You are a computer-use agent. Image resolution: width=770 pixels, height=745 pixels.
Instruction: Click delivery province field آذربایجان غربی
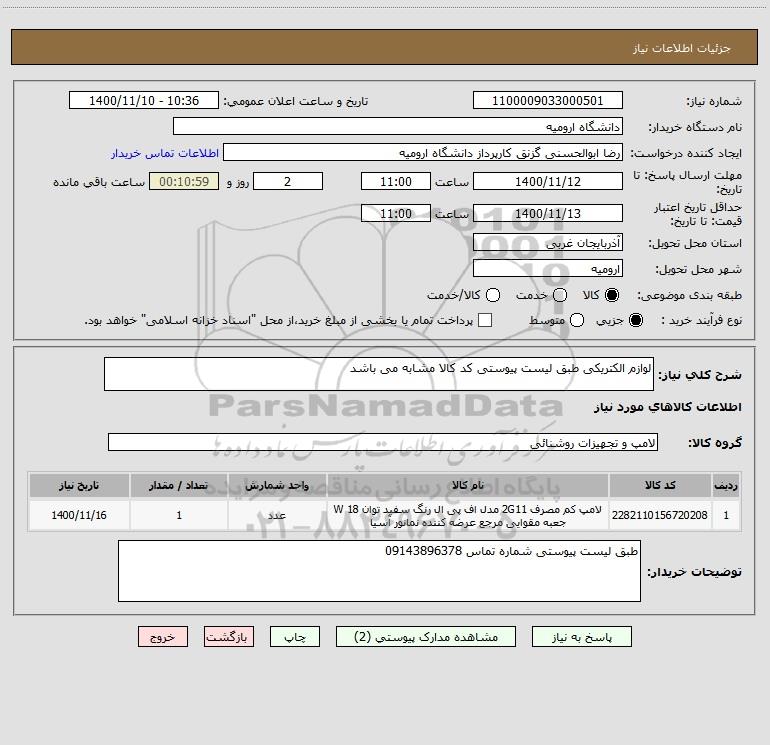pos(548,243)
